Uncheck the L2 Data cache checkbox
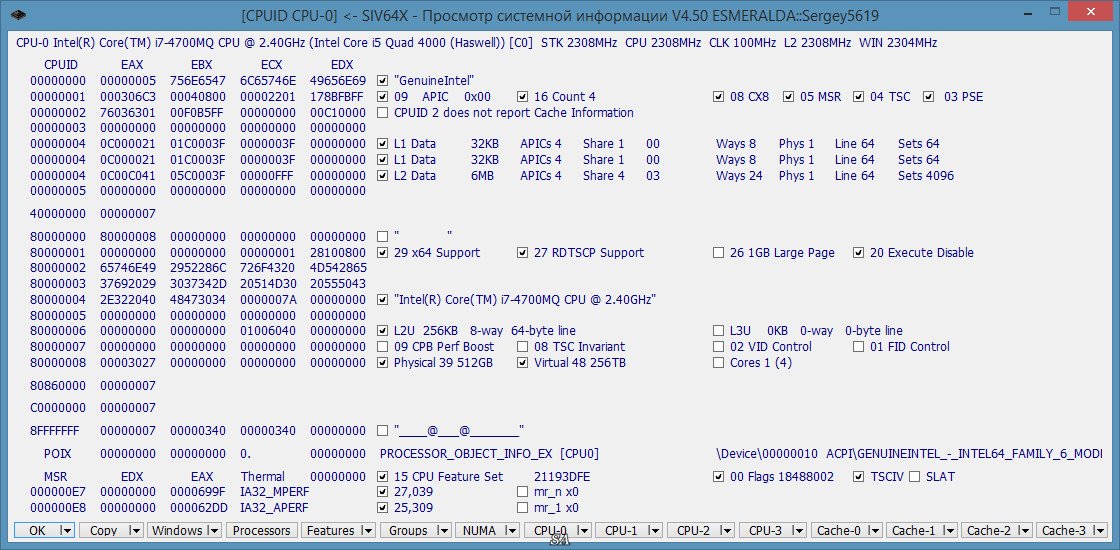This screenshot has width=1120, height=550. pos(383,176)
